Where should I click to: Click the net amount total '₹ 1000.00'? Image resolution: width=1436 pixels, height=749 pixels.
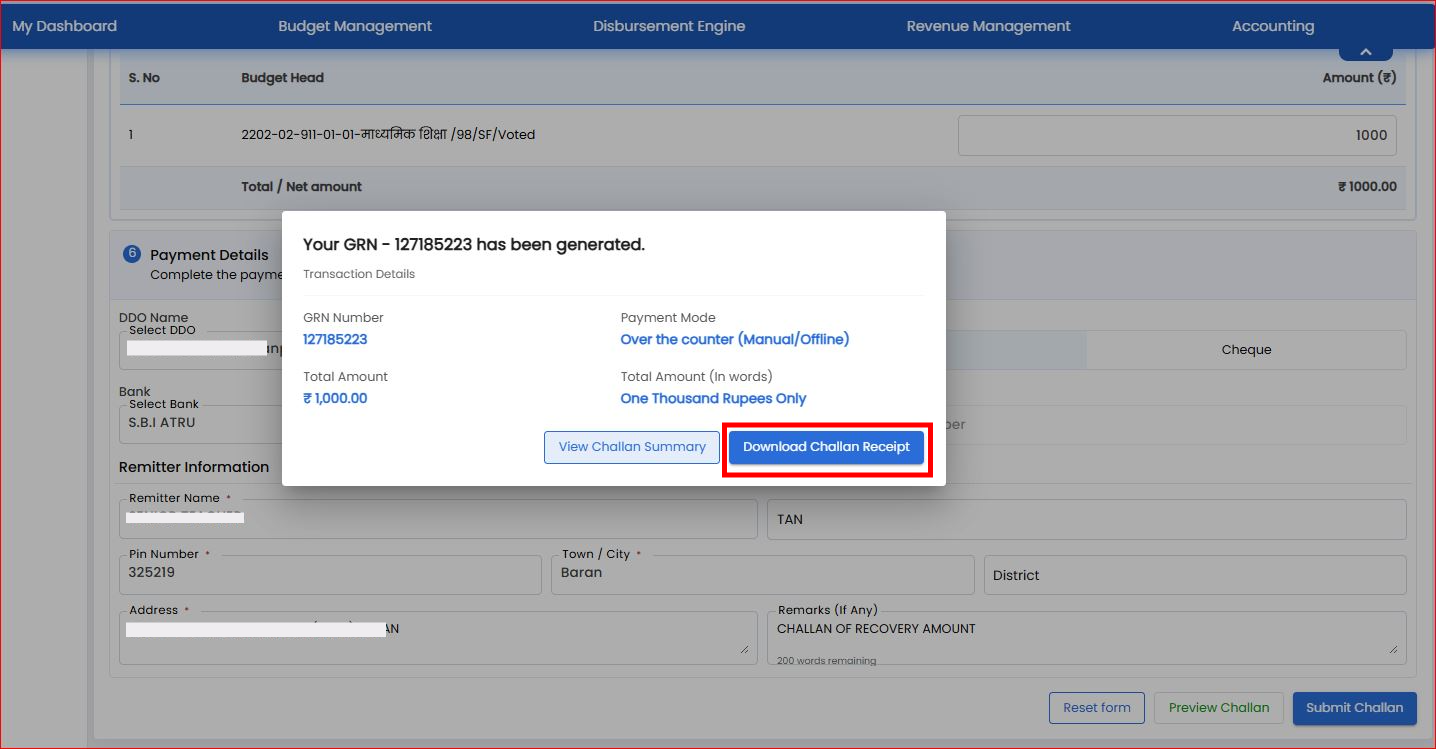click(1367, 186)
